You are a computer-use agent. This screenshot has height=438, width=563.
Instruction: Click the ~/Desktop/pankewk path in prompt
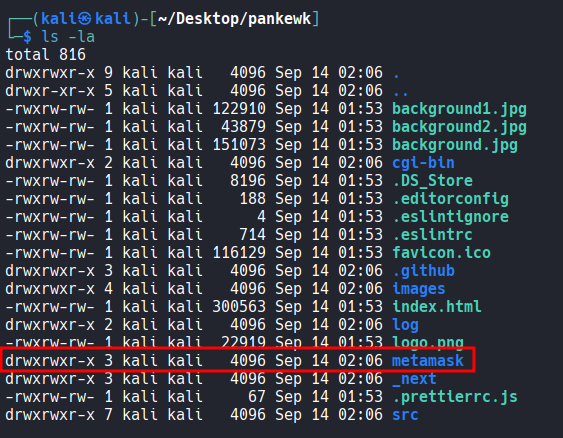[x=234, y=18]
